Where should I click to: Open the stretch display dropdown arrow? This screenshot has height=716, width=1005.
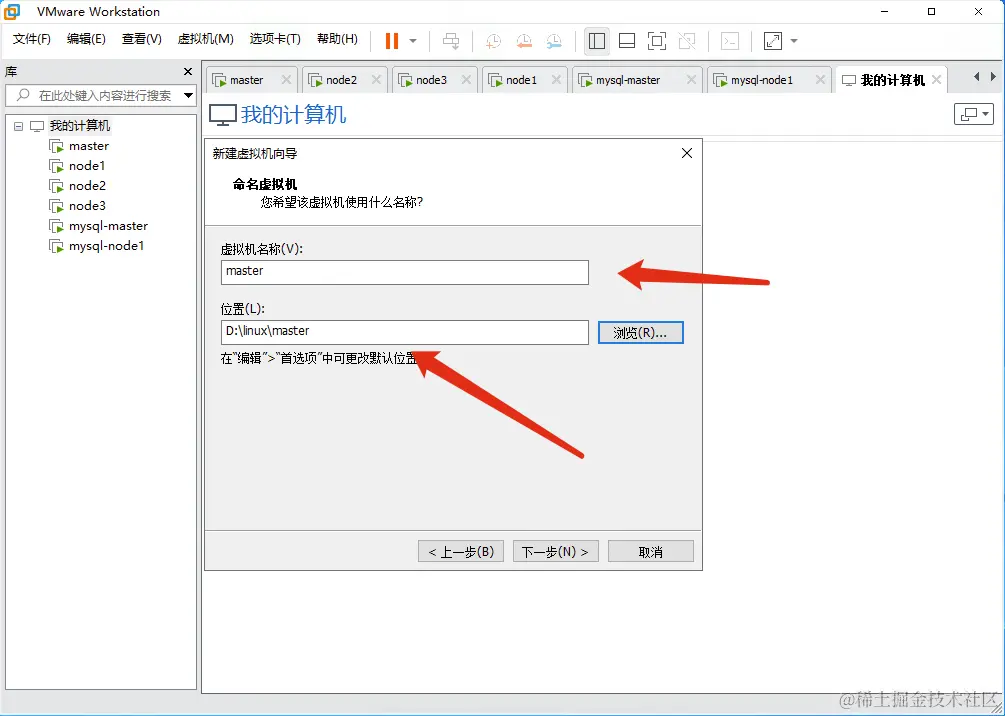[794, 41]
